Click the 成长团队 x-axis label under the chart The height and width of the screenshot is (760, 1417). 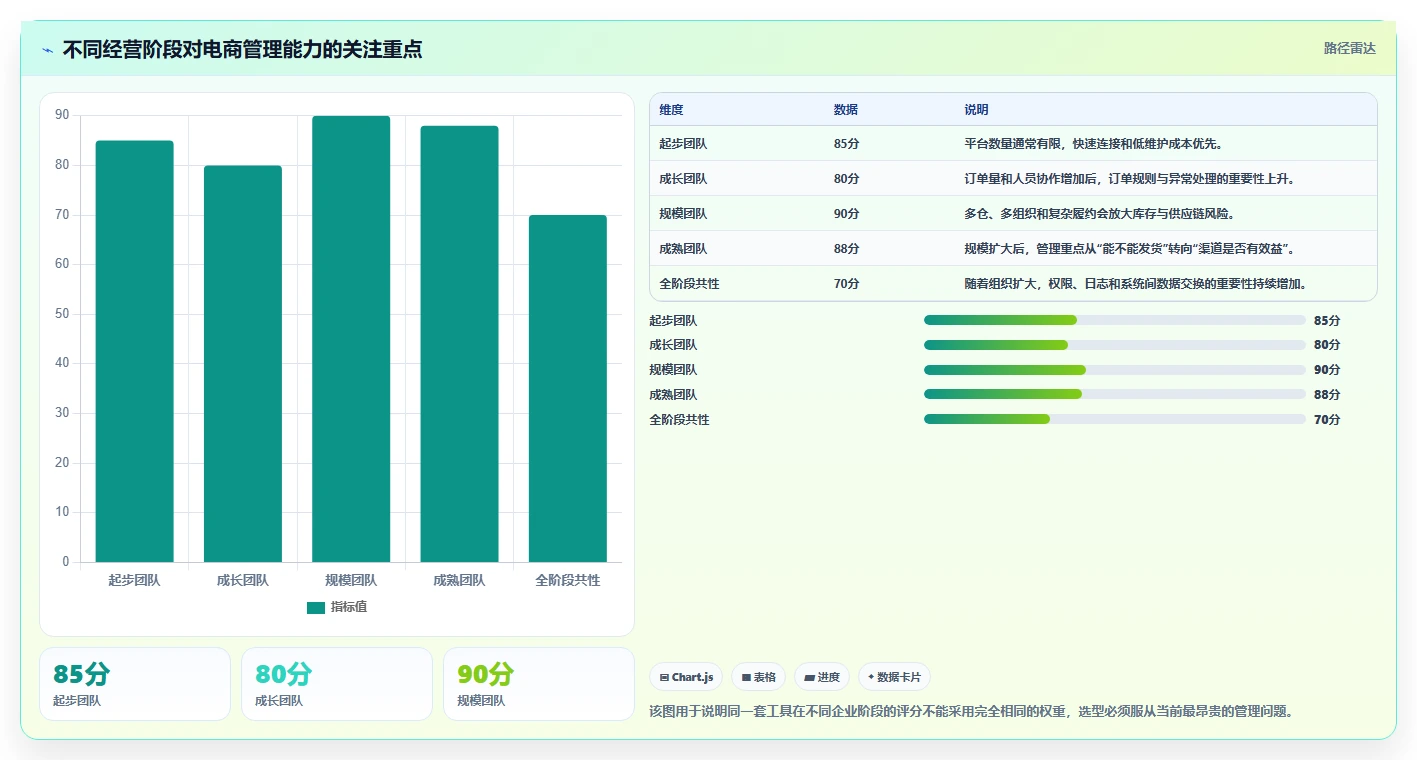[x=243, y=580]
